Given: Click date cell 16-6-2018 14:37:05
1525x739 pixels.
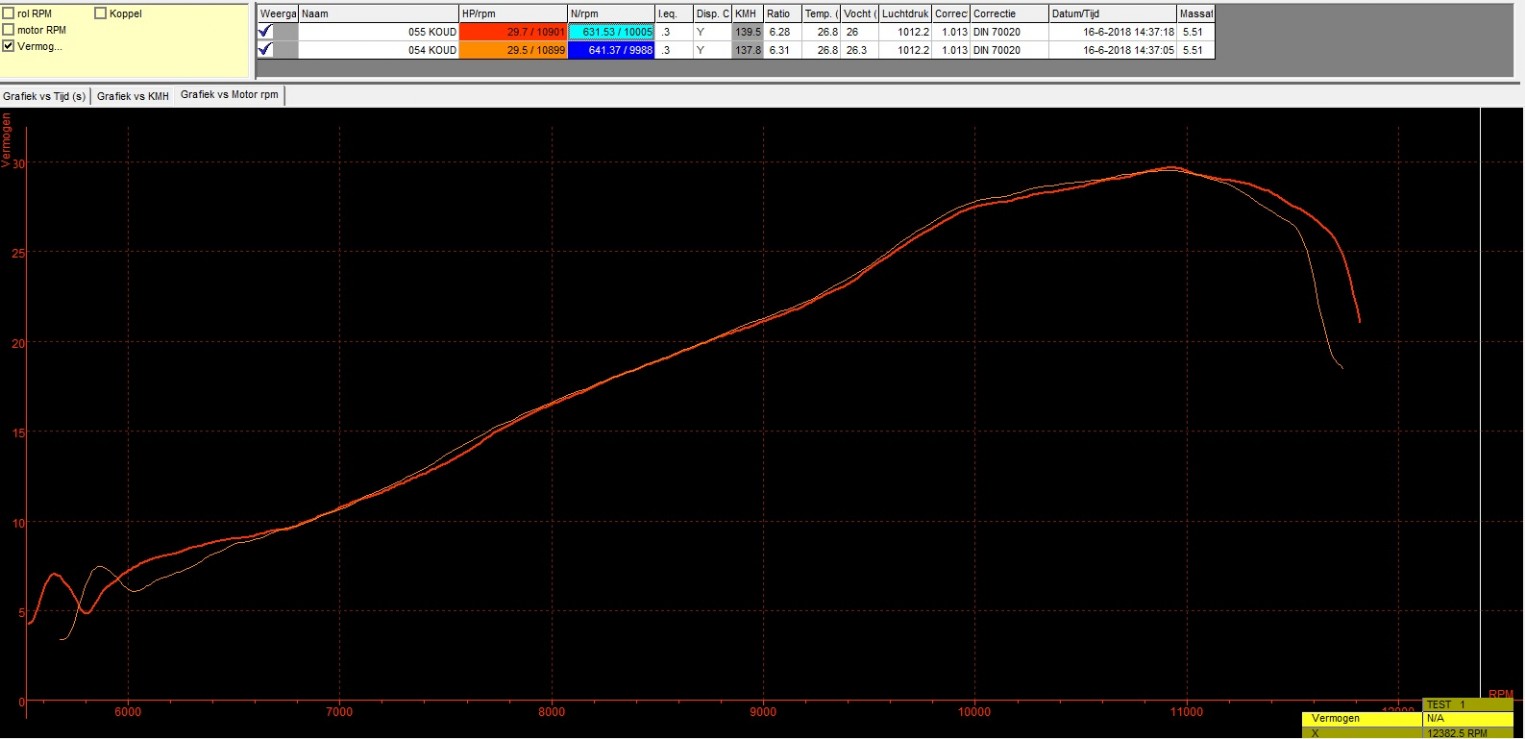Looking at the screenshot, I should coord(1112,49).
